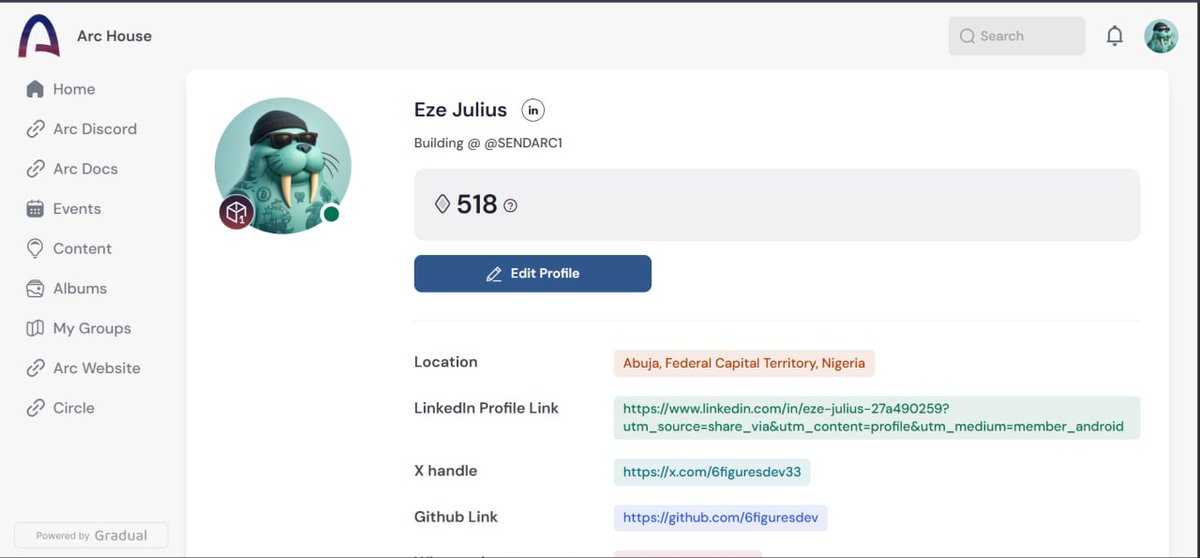The width and height of the screenshot is (1200, 558).
Task: Click the Edit Profile button
Action: 533,273
